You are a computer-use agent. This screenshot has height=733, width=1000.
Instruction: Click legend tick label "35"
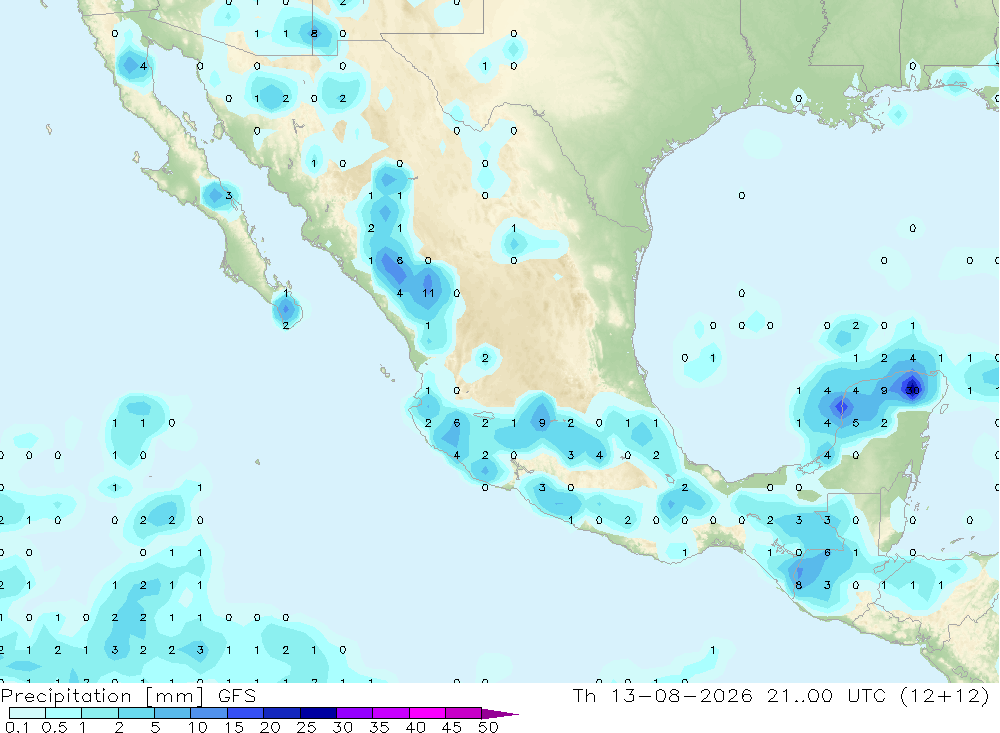pos(379,727)
